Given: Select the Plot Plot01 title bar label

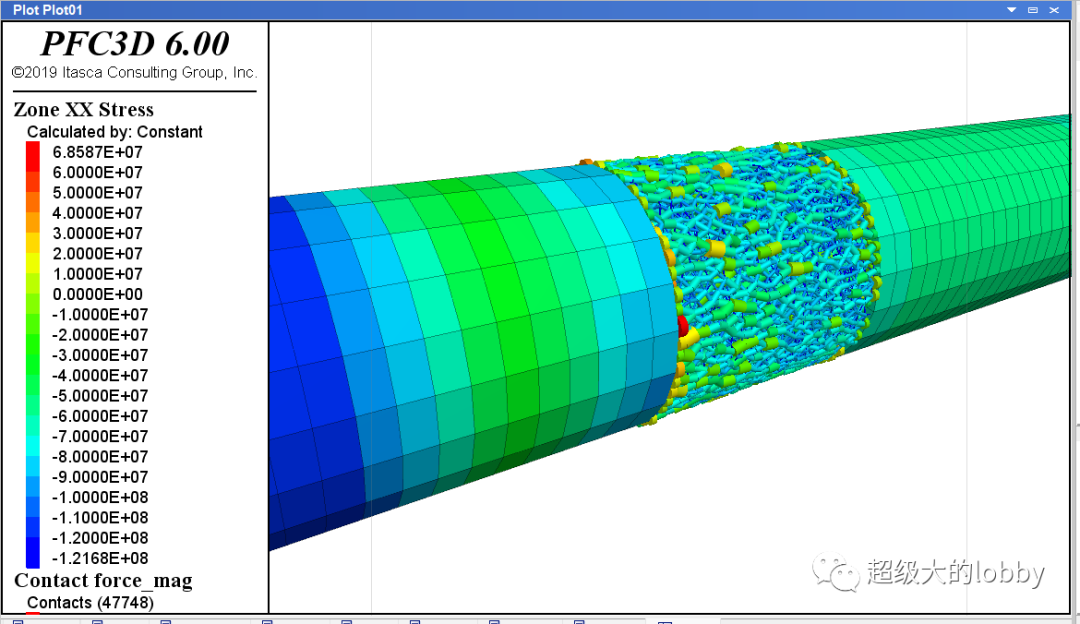Looking at the screenshot, I should (48, 10).
